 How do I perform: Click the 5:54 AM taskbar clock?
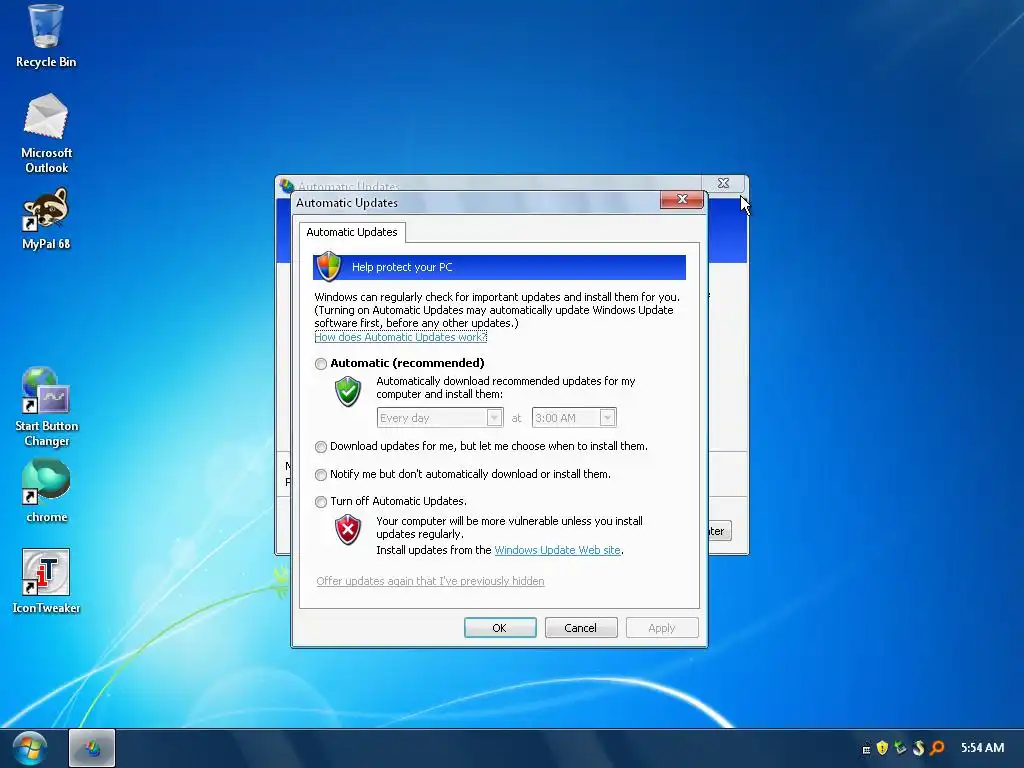coord(982,748)
